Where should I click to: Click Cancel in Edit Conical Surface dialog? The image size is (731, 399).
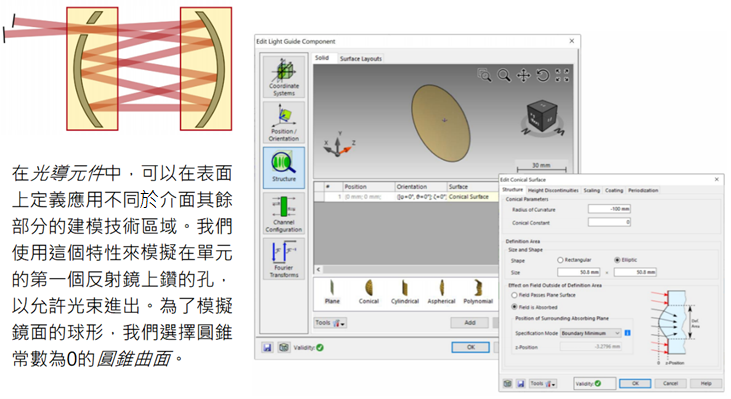pos(670,383)
